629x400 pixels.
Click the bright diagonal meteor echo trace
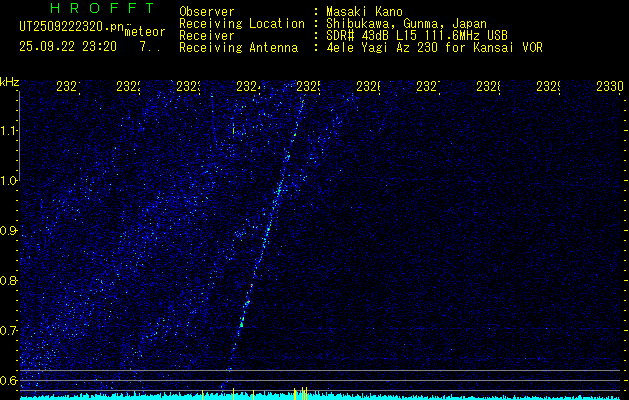coord(263,245)
